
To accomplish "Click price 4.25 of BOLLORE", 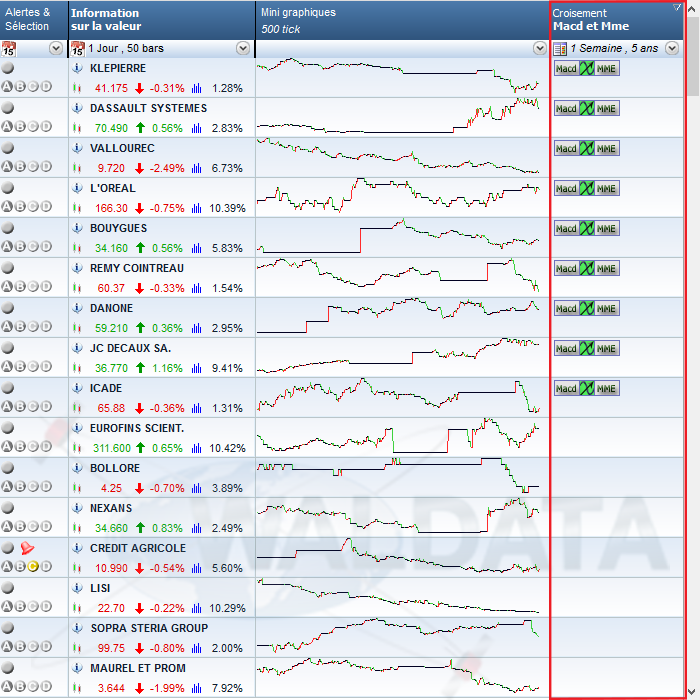I will (111, 488).
